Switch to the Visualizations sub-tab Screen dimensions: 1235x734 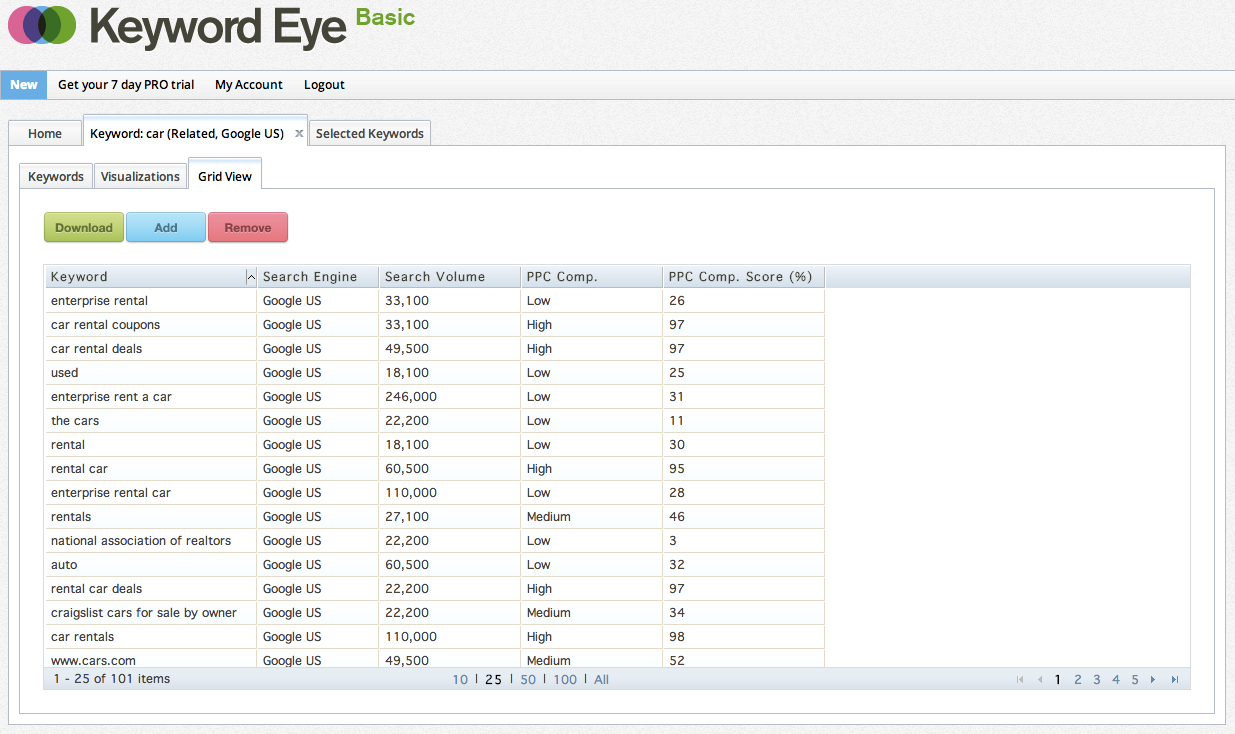point(141,176)
